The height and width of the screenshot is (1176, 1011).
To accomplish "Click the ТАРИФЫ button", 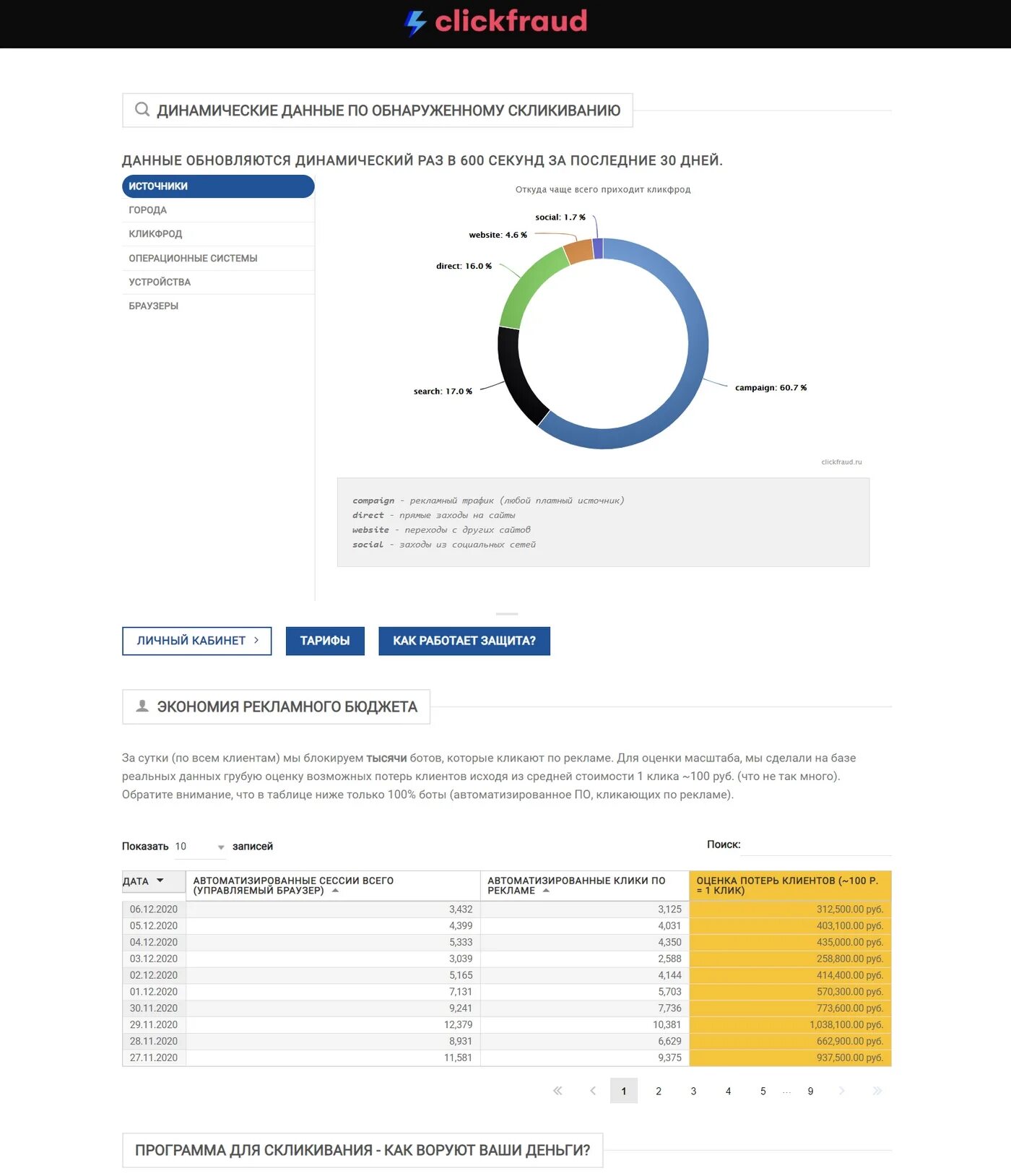I will (x=325, y=641).
